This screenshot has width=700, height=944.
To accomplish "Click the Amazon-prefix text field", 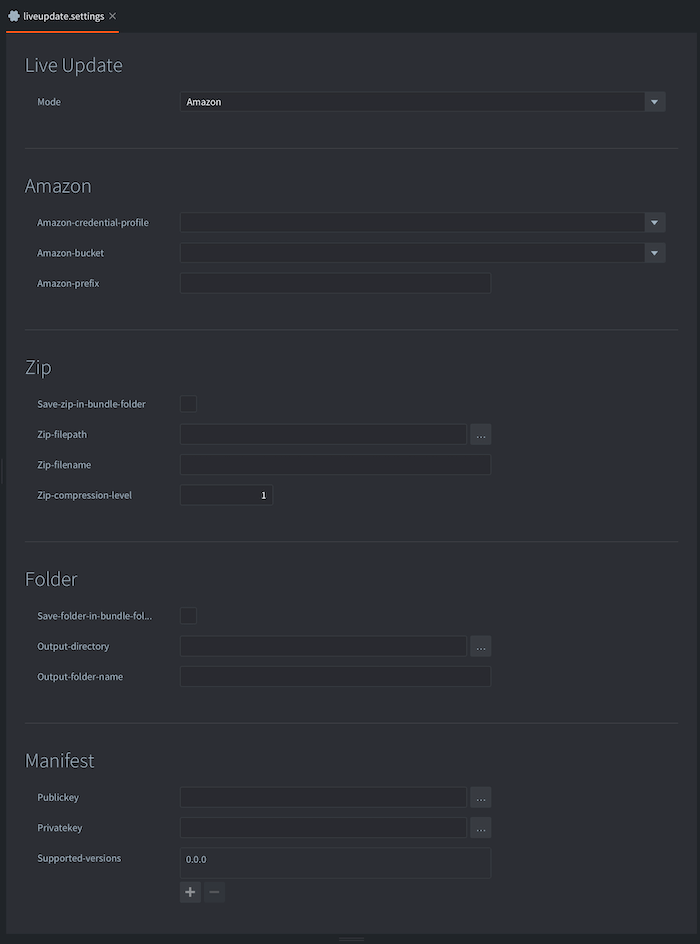I will click(x=335, y=284).
